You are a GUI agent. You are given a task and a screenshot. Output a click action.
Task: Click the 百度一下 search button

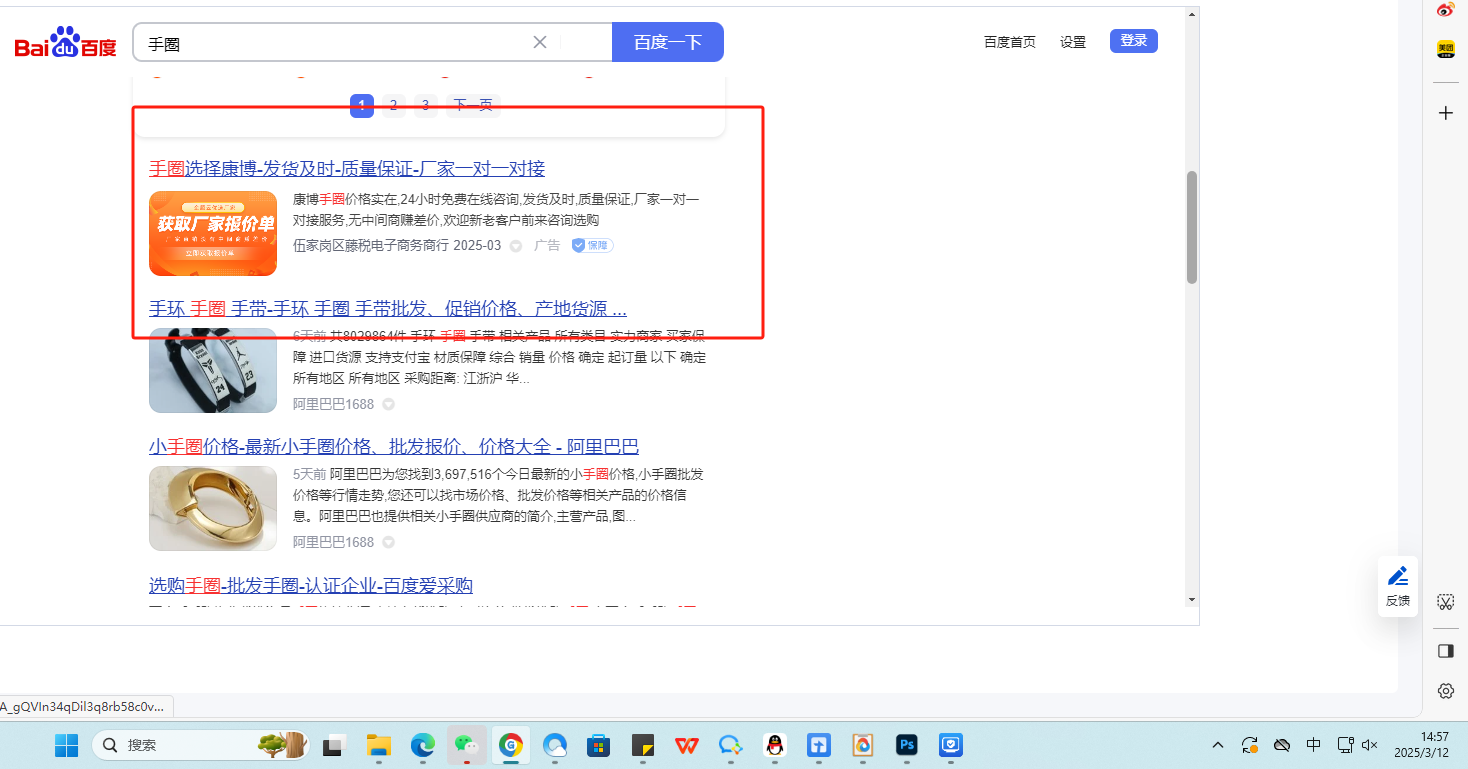click(667, 42)
